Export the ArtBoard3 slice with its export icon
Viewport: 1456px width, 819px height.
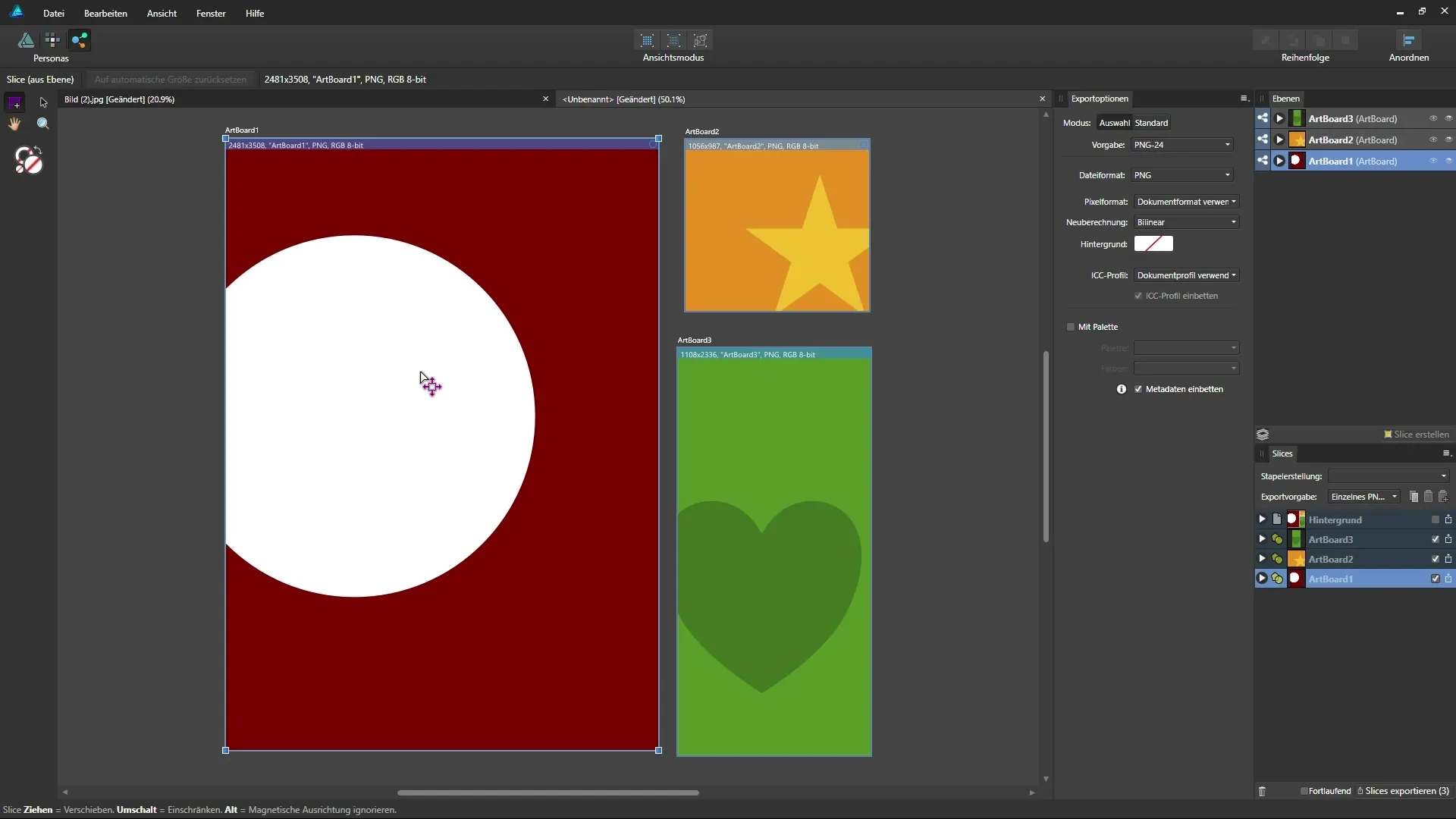pos(1448,539)
